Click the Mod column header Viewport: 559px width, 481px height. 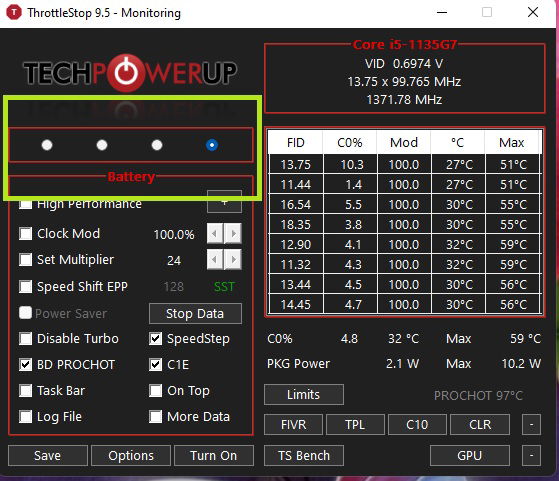click(404, 142)
